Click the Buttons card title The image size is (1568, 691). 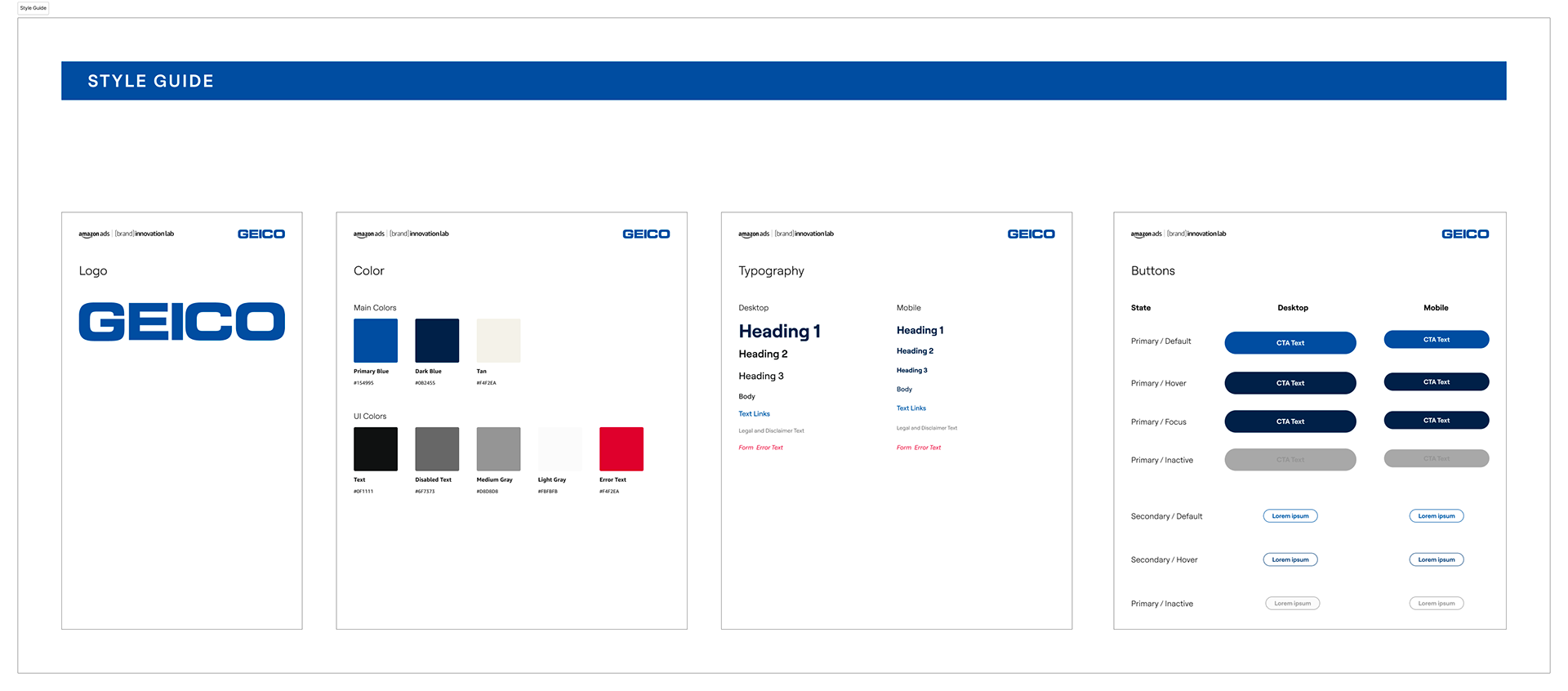point(1153,271)
